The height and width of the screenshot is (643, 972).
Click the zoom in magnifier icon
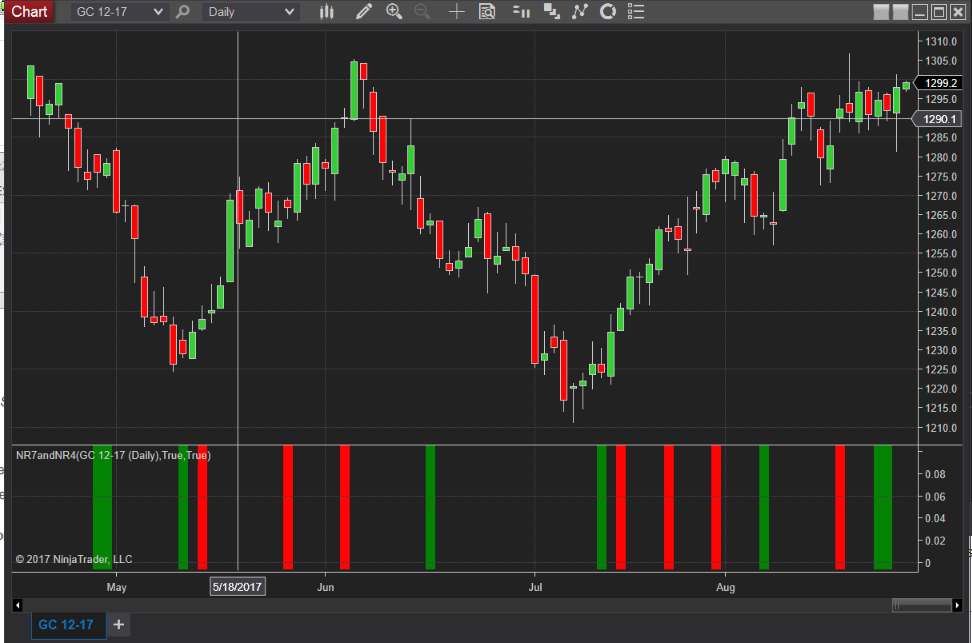click(x=394, y=12)
